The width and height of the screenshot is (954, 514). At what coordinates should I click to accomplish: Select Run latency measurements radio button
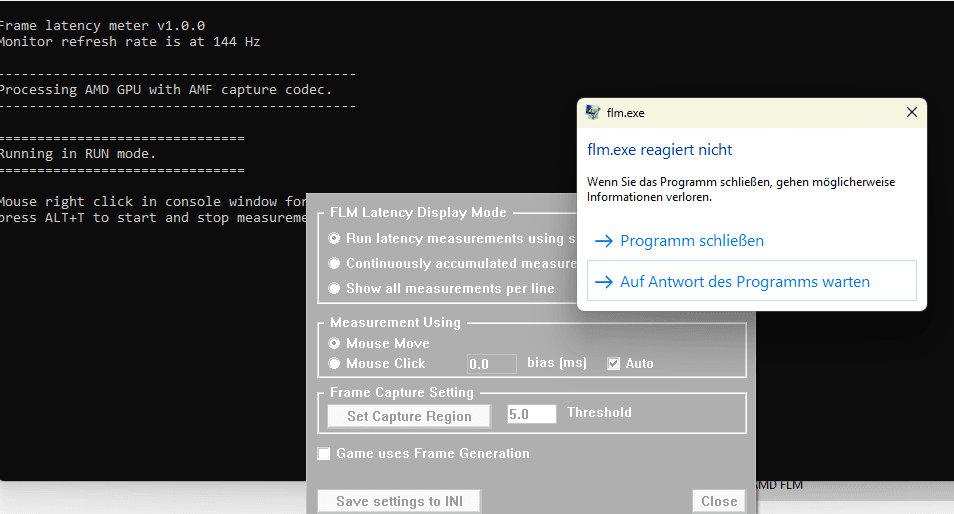[334, 238]
